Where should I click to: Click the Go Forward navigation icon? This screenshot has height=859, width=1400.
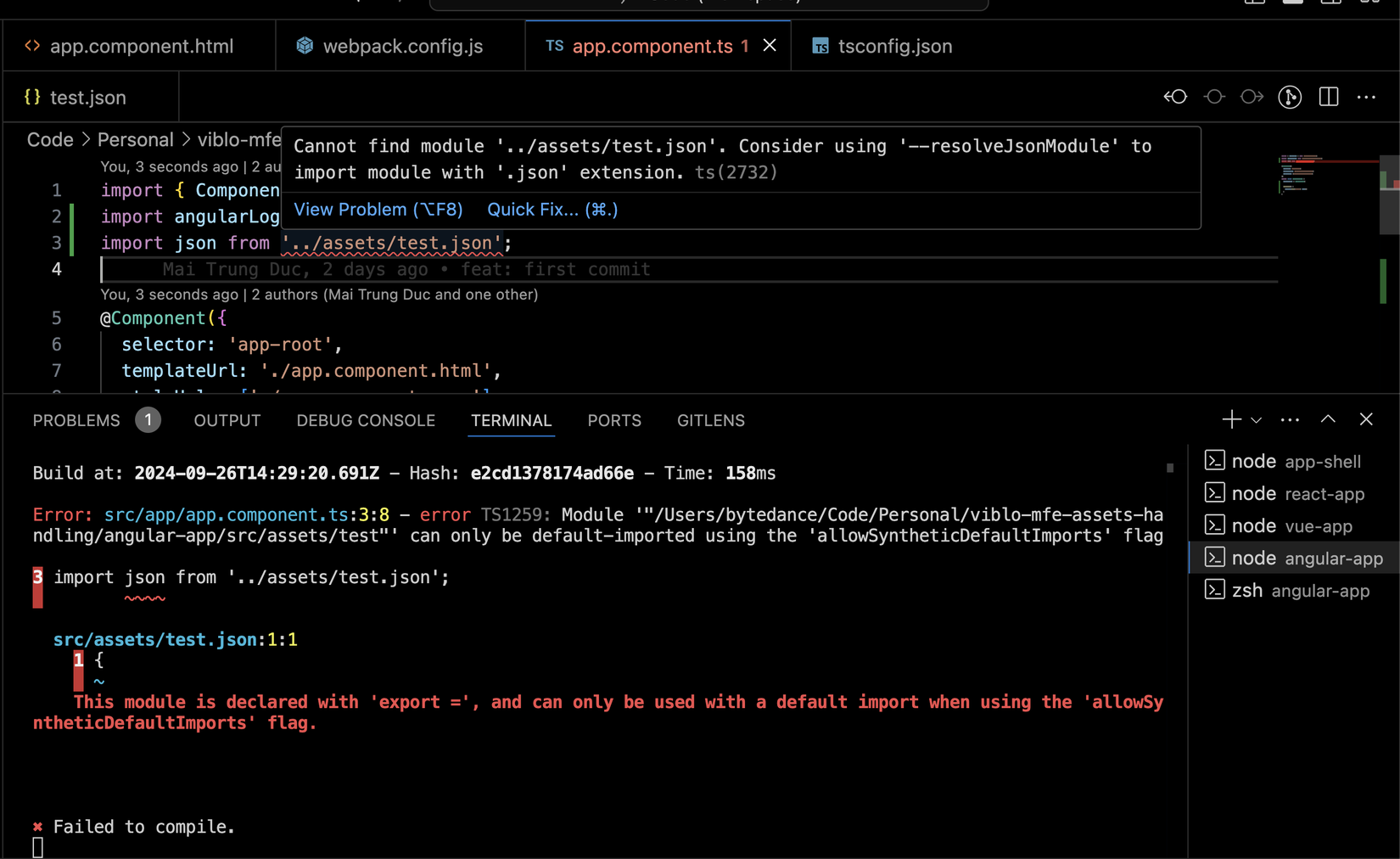pos(1252,97)
